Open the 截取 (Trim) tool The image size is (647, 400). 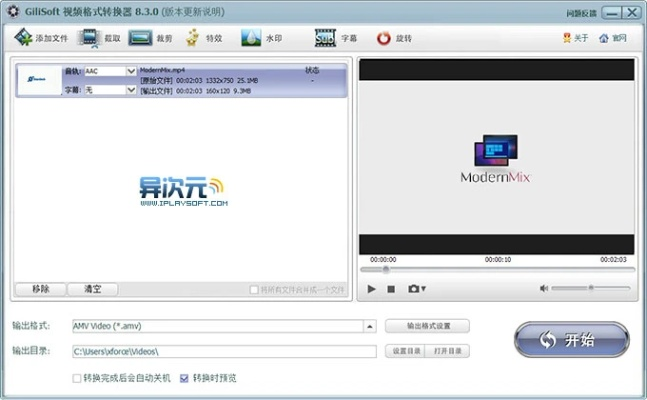click(x=89, y=38)
